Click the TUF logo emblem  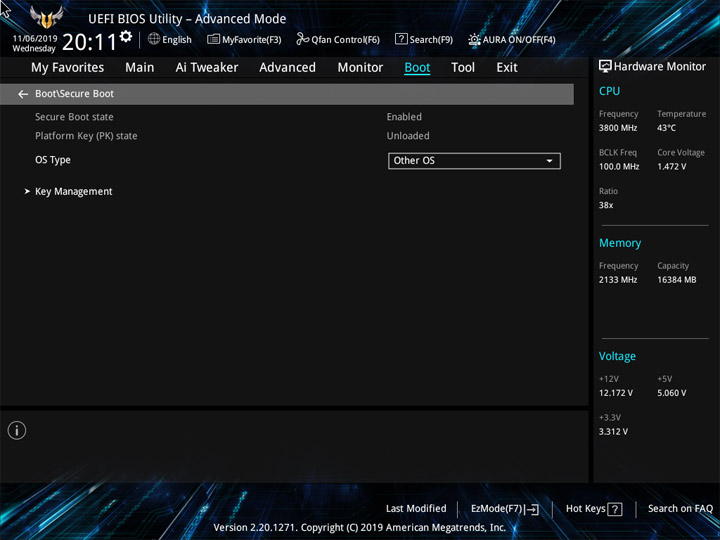(46, 18)
